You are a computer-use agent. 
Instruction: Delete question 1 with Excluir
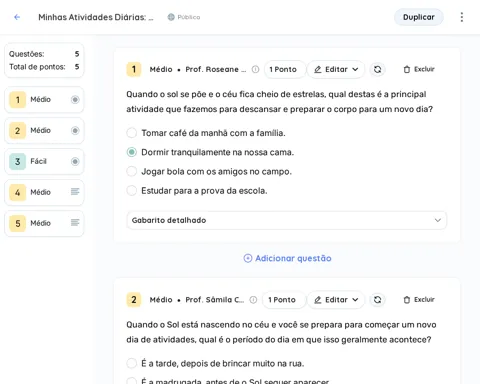(419, 69)
